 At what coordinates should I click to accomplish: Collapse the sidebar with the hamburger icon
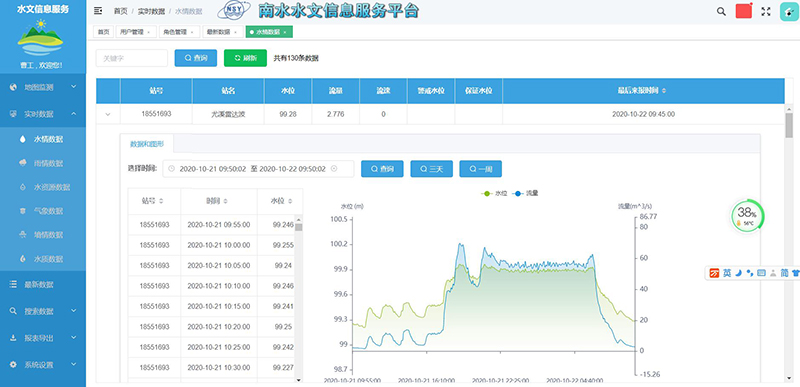[98, 11]
